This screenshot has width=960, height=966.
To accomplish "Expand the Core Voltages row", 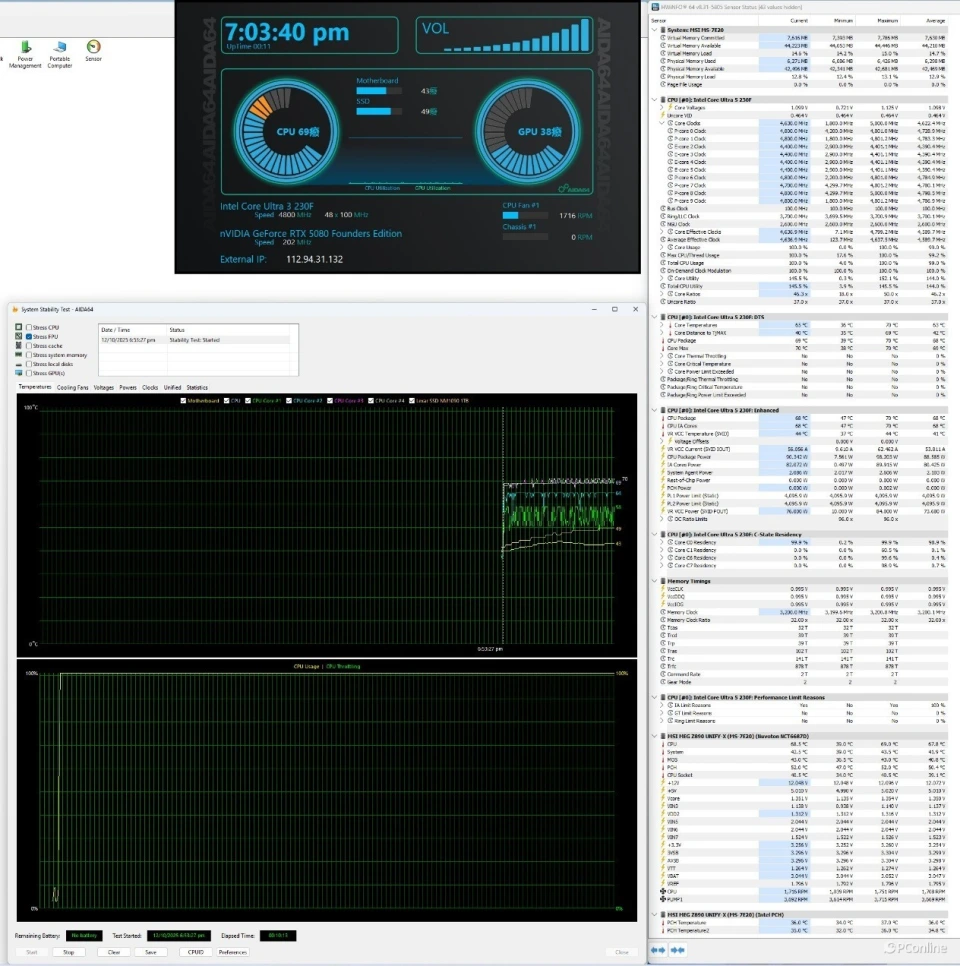I will [x=661, y=107].
